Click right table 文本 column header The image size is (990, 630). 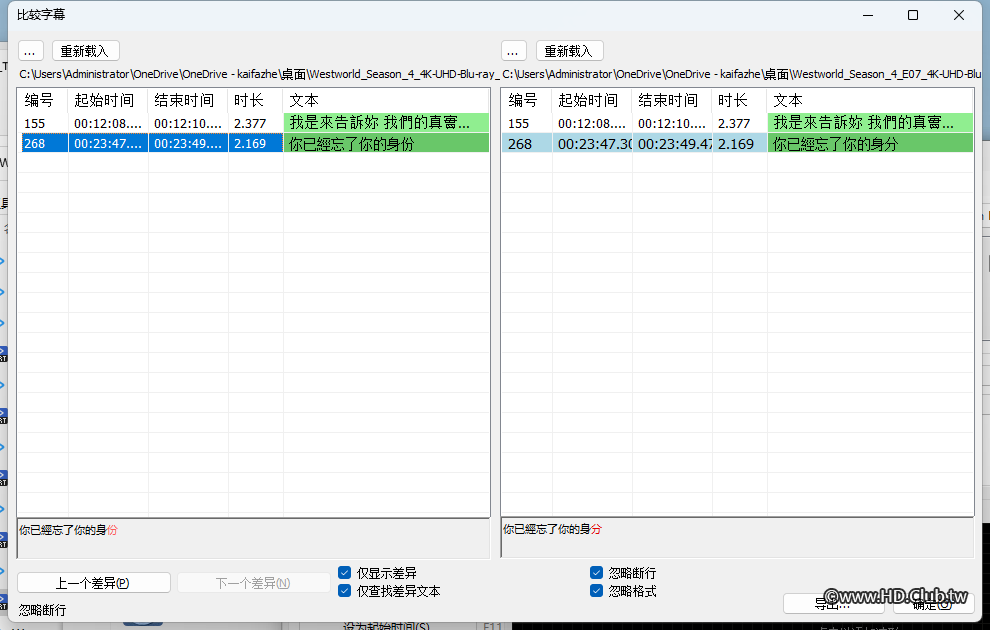[x=870, y=100]
